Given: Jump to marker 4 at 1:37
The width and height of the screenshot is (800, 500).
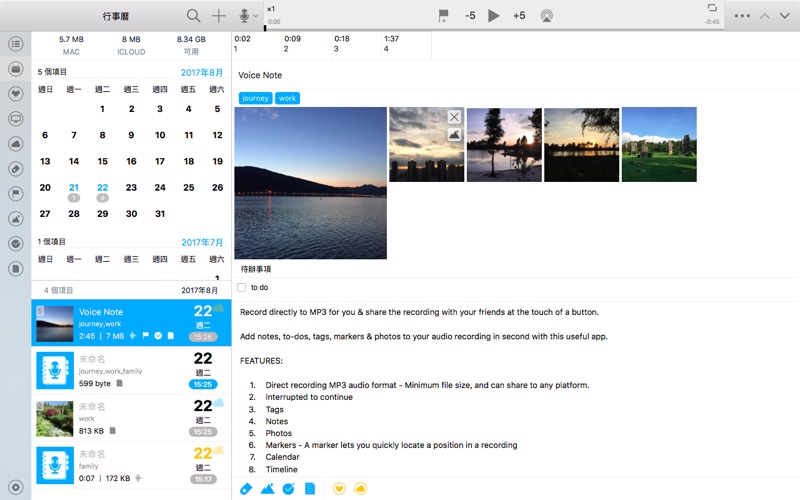Looking at the screenshot, I should pos(407,44).
